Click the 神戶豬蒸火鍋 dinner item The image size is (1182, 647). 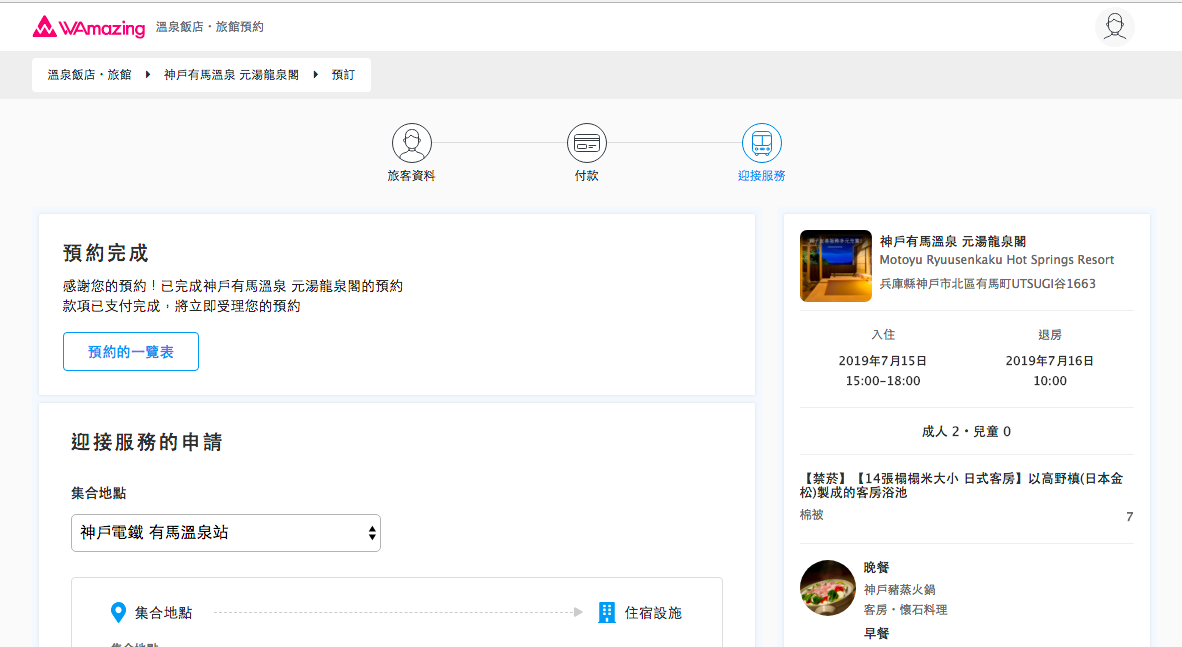pyautogui.click(x=900, y=590)
